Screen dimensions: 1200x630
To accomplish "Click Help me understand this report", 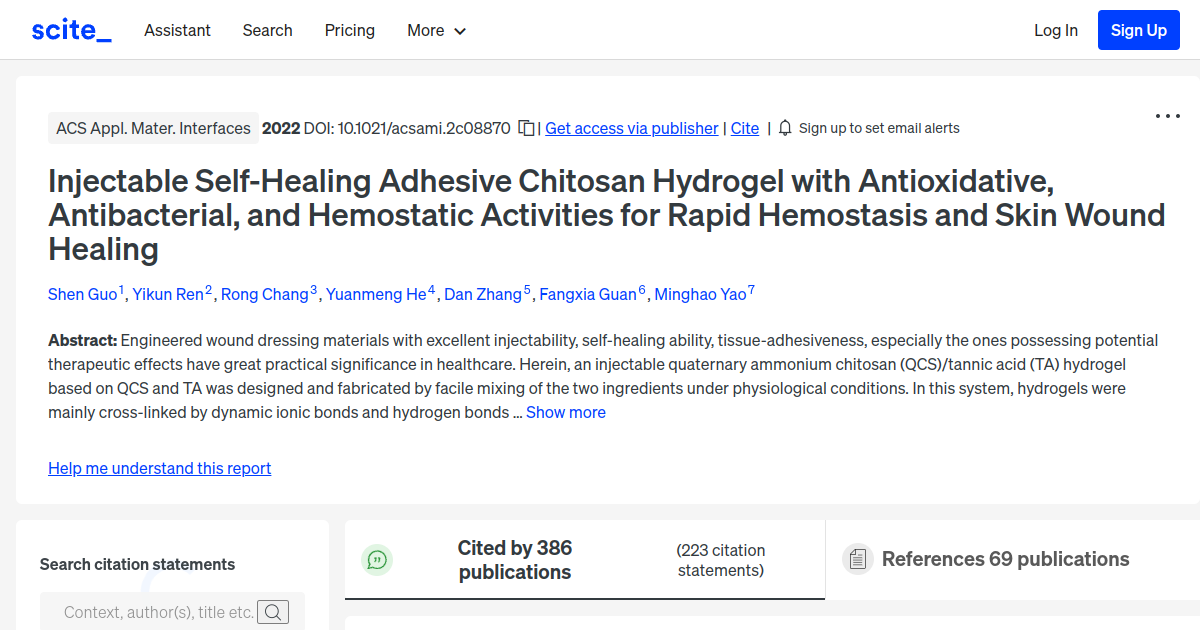I will tap(159, 468).
